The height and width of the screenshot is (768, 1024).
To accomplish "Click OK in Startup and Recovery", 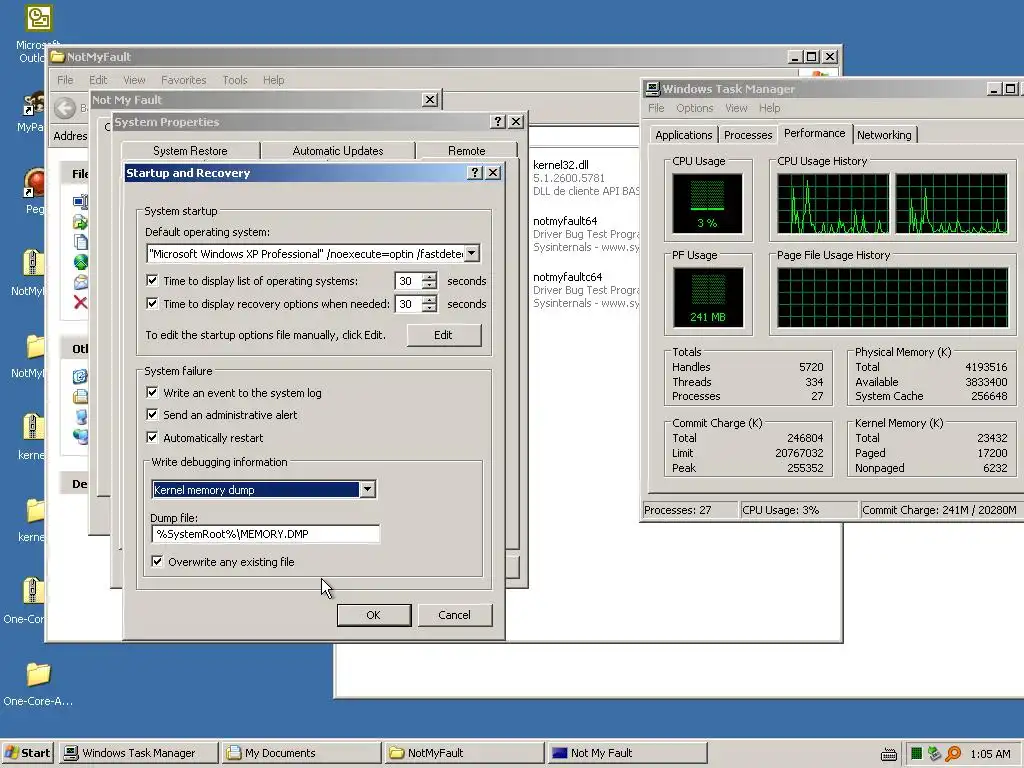I will 374,615.
